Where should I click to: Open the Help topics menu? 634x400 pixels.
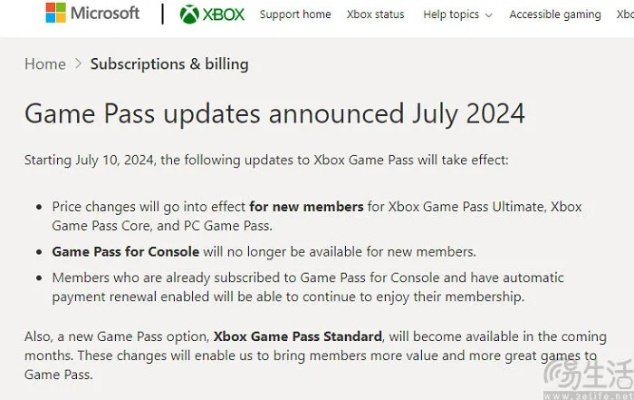tap(451, 15)
